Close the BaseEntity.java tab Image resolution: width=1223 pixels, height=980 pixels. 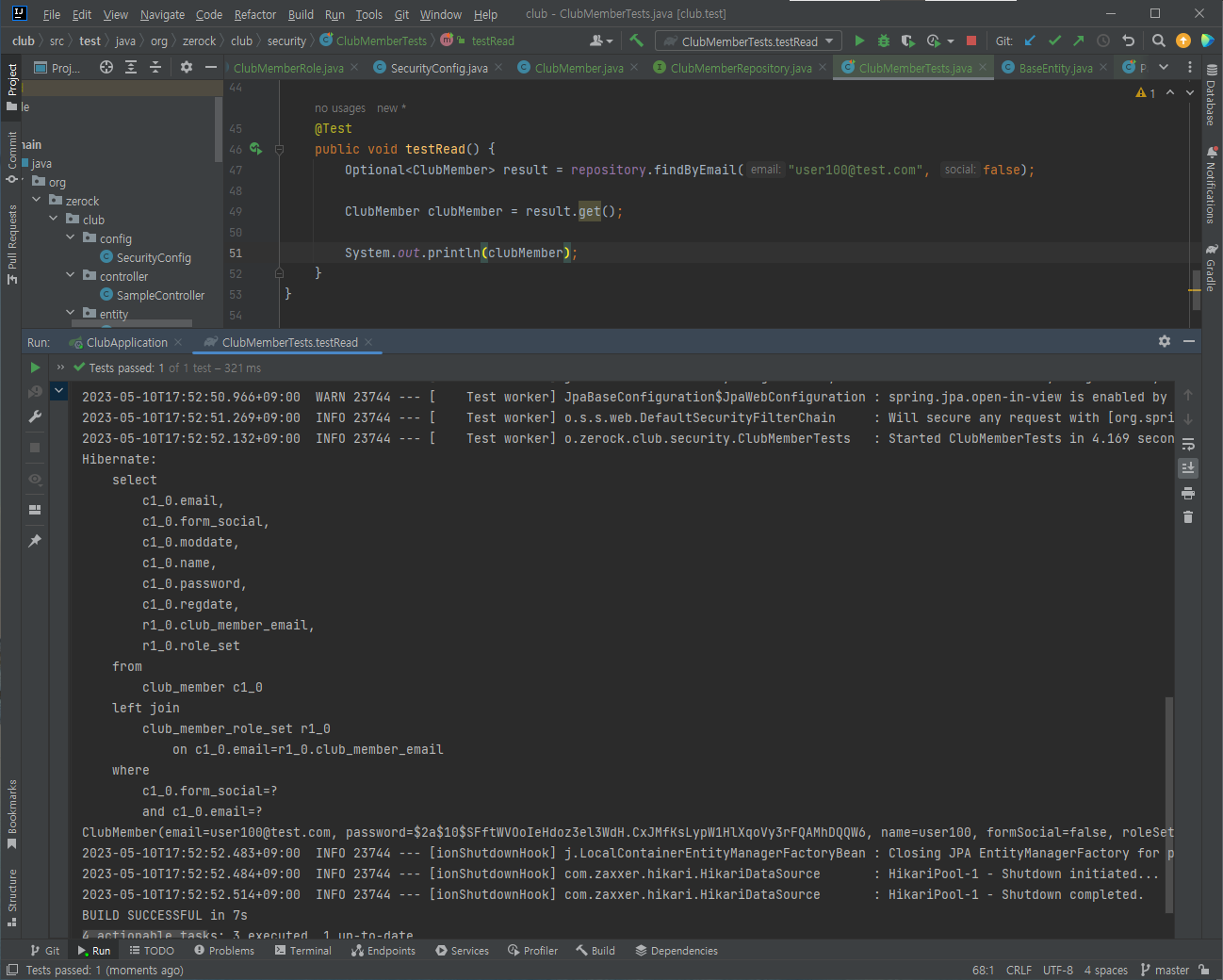1103,67
